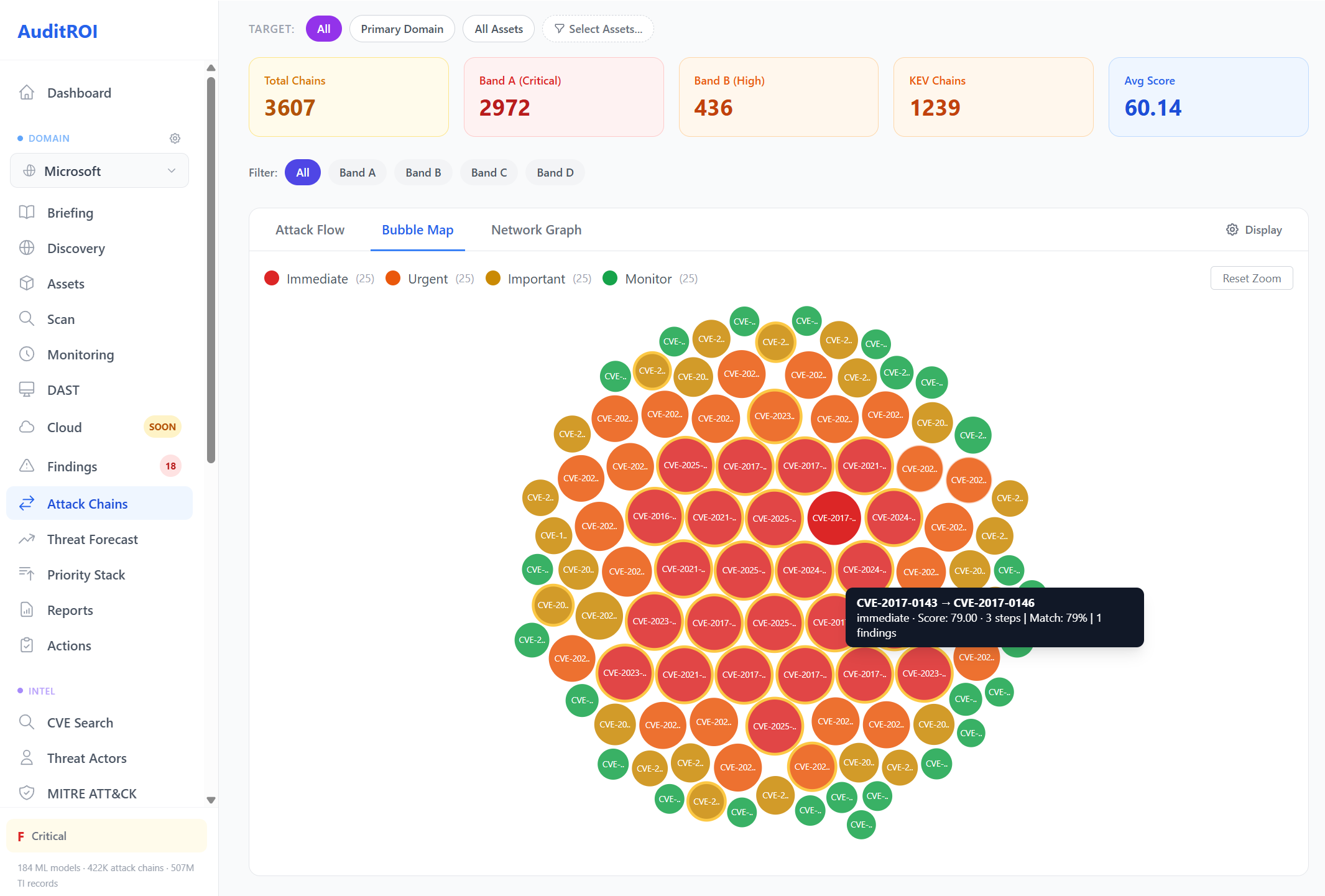Open domain settings gear icon
Viewport: 1325px width, 896px height.
pos(175,138)
